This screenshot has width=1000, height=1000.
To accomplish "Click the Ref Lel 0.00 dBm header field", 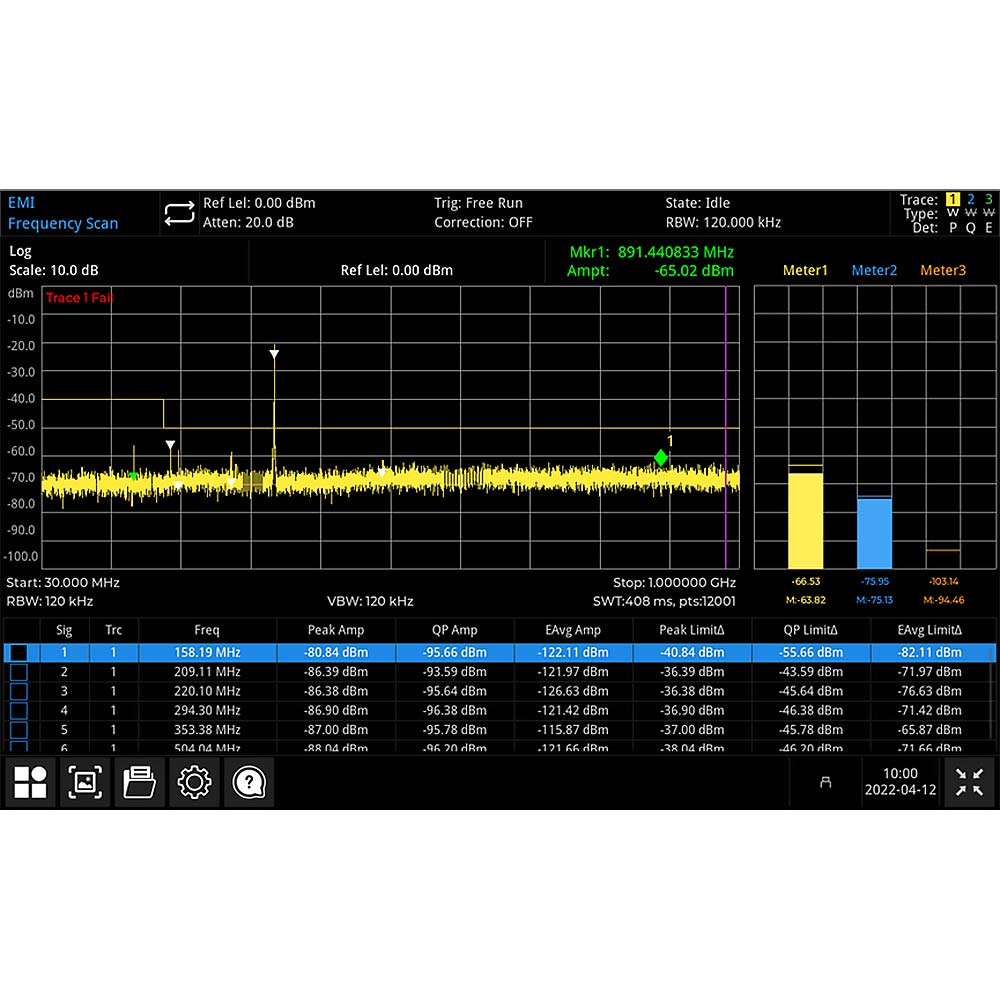I will 259,203.
